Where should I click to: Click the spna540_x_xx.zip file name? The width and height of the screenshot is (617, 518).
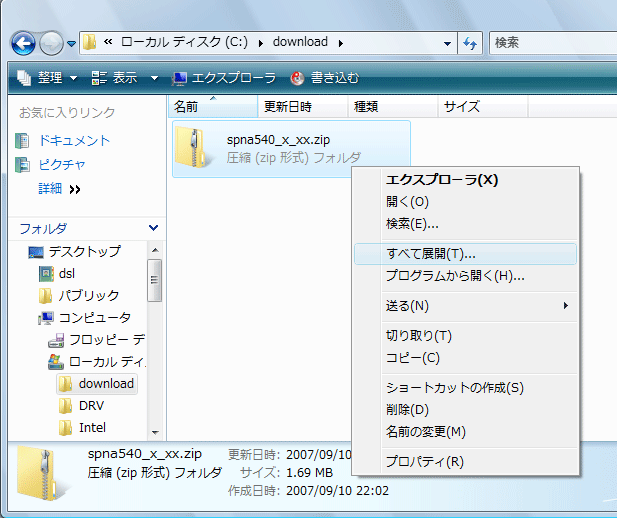278,140
